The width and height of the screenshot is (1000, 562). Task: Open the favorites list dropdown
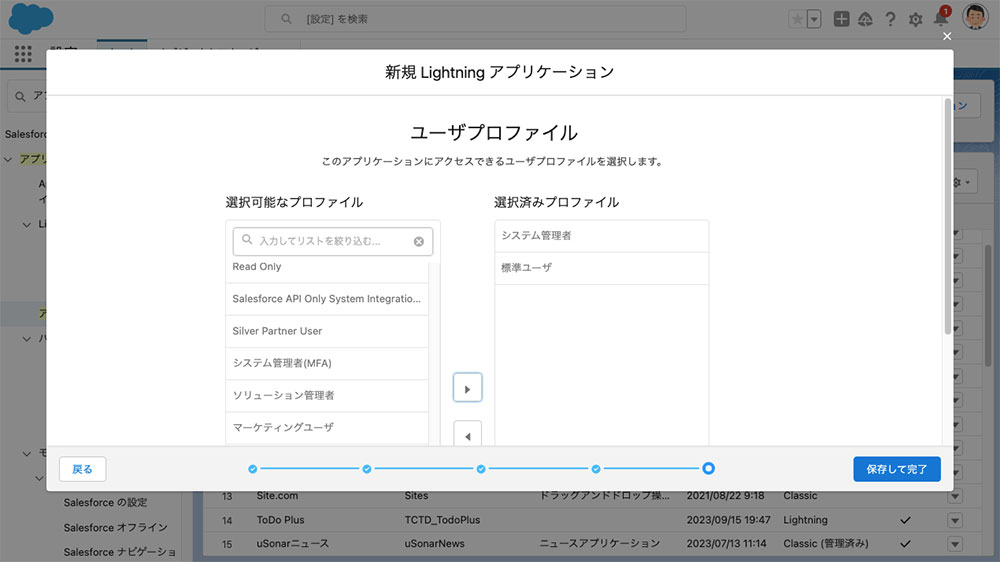(x=814, y=19)
